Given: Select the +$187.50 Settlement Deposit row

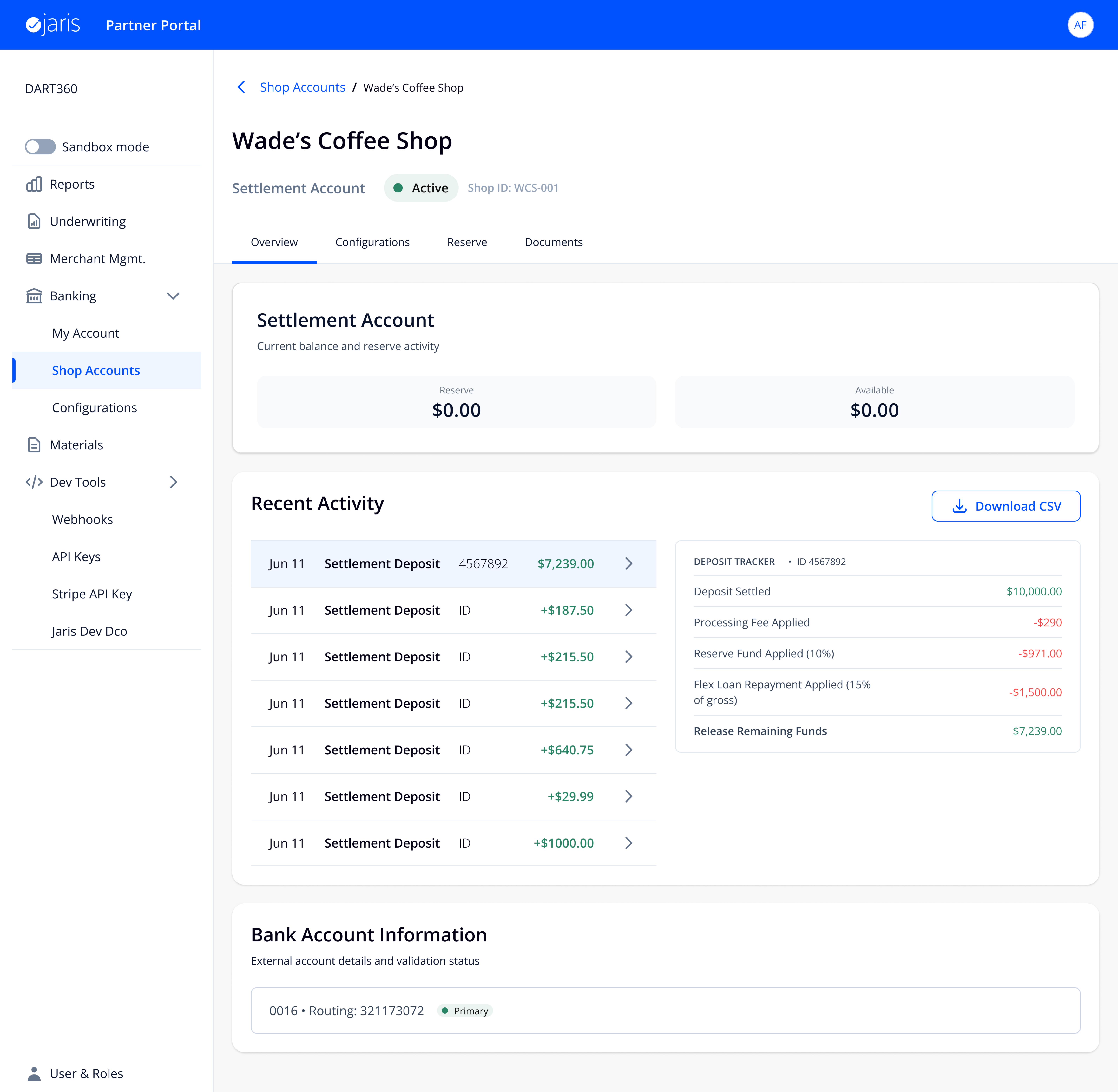Looking at the screenshot, I should 453,610.
